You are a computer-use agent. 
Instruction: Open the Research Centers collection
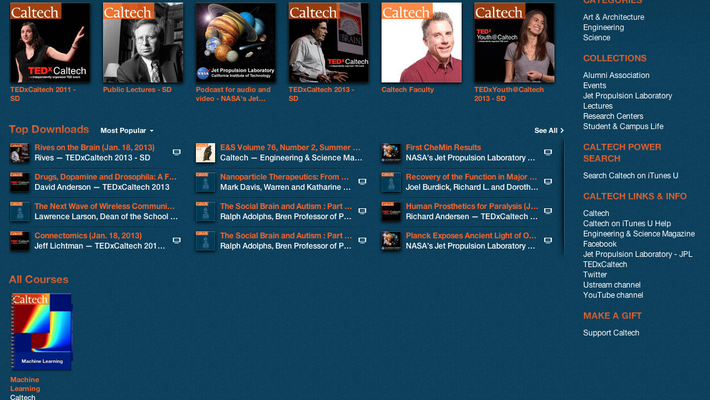click(613, 116)
